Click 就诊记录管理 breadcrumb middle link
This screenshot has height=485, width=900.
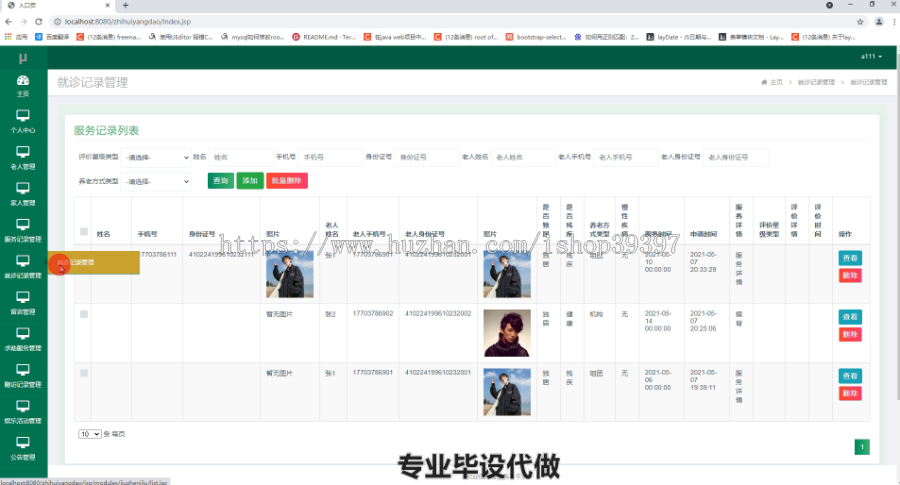816,82
